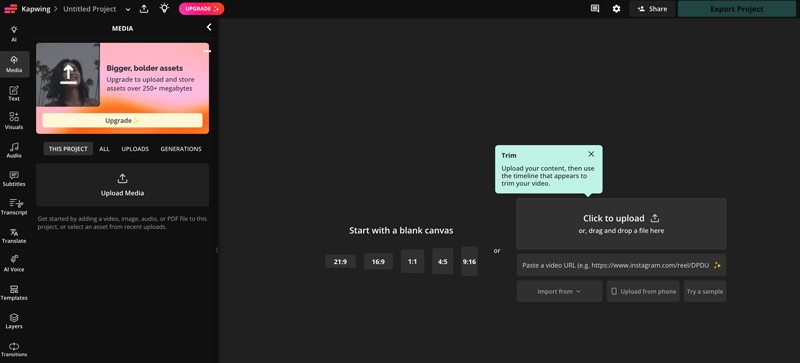Open the Translate panel
800x363 pixels.
tap(14, 235)
